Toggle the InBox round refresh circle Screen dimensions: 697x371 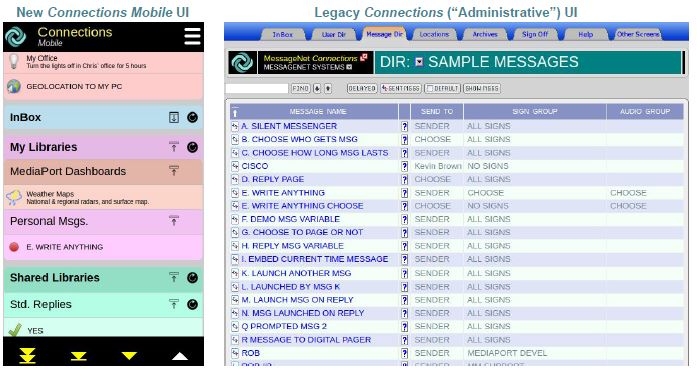(x=192, y=117)
